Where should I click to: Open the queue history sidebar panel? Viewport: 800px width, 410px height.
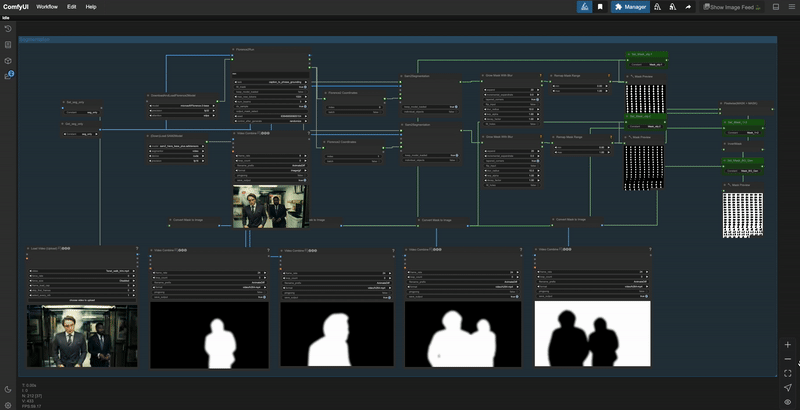[x=8, y=29]
